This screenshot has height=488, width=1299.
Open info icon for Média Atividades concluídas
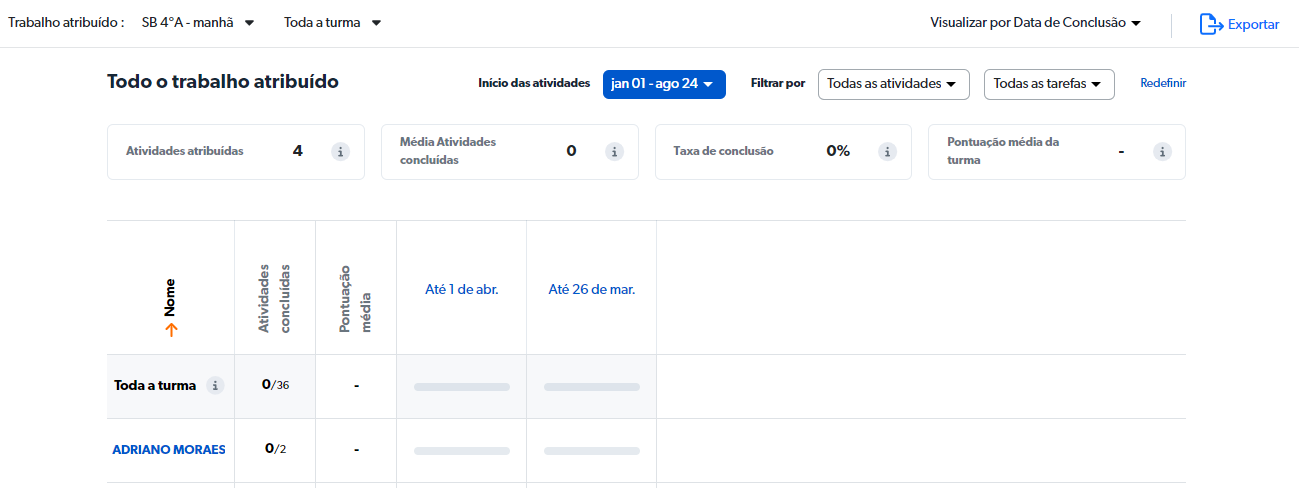615,152
